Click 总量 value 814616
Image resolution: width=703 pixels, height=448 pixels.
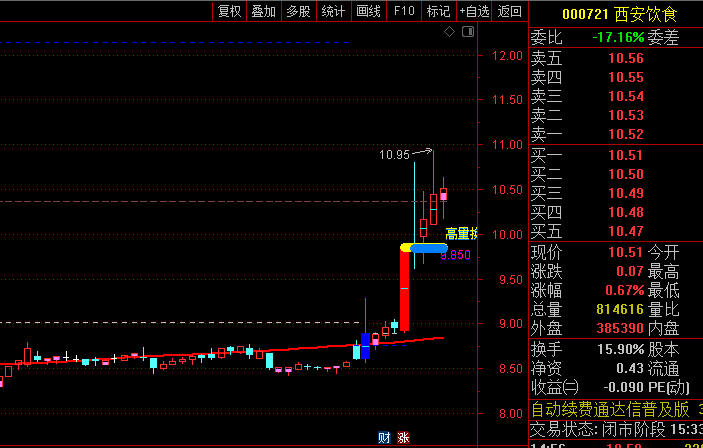click(621, 309)
